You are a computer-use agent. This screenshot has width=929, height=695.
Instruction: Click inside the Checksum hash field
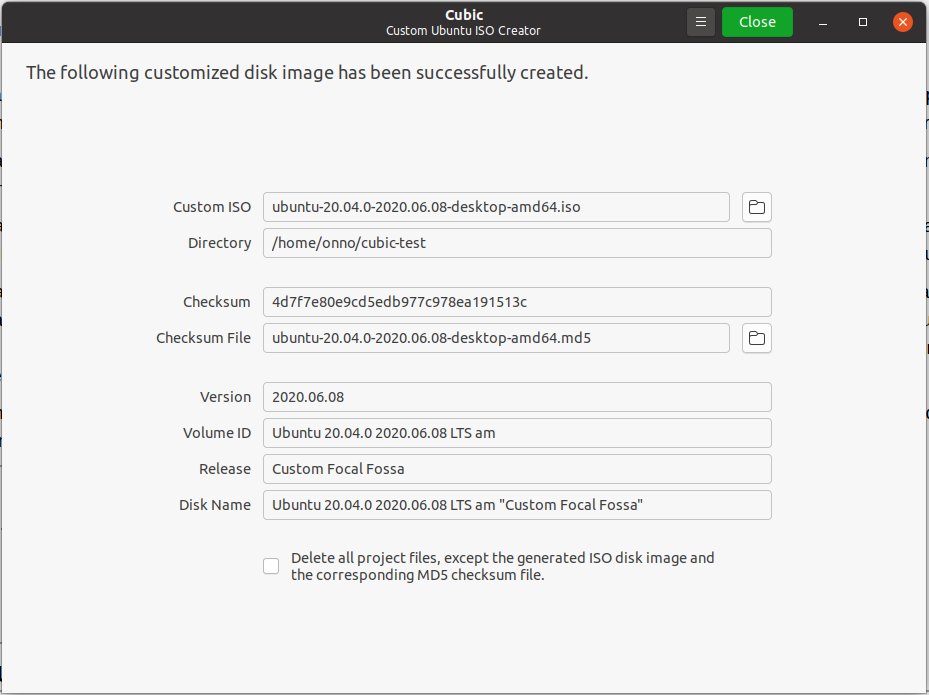(x=517, y=302)
